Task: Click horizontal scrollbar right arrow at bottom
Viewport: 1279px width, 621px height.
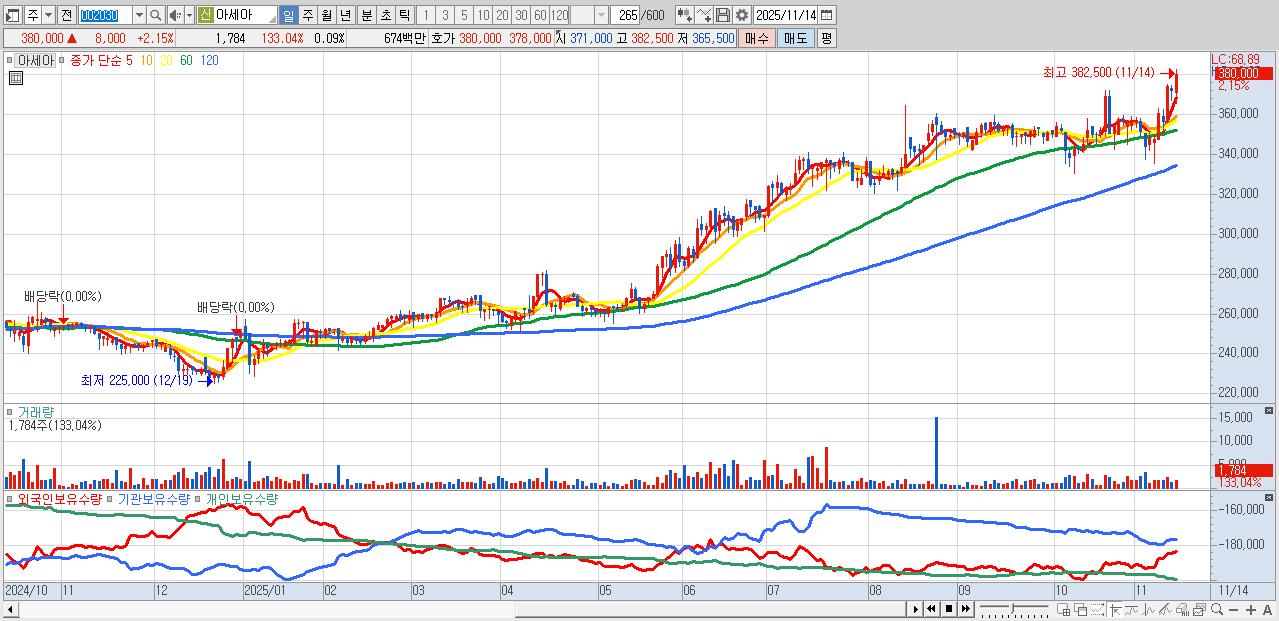Action: (916, 609)
